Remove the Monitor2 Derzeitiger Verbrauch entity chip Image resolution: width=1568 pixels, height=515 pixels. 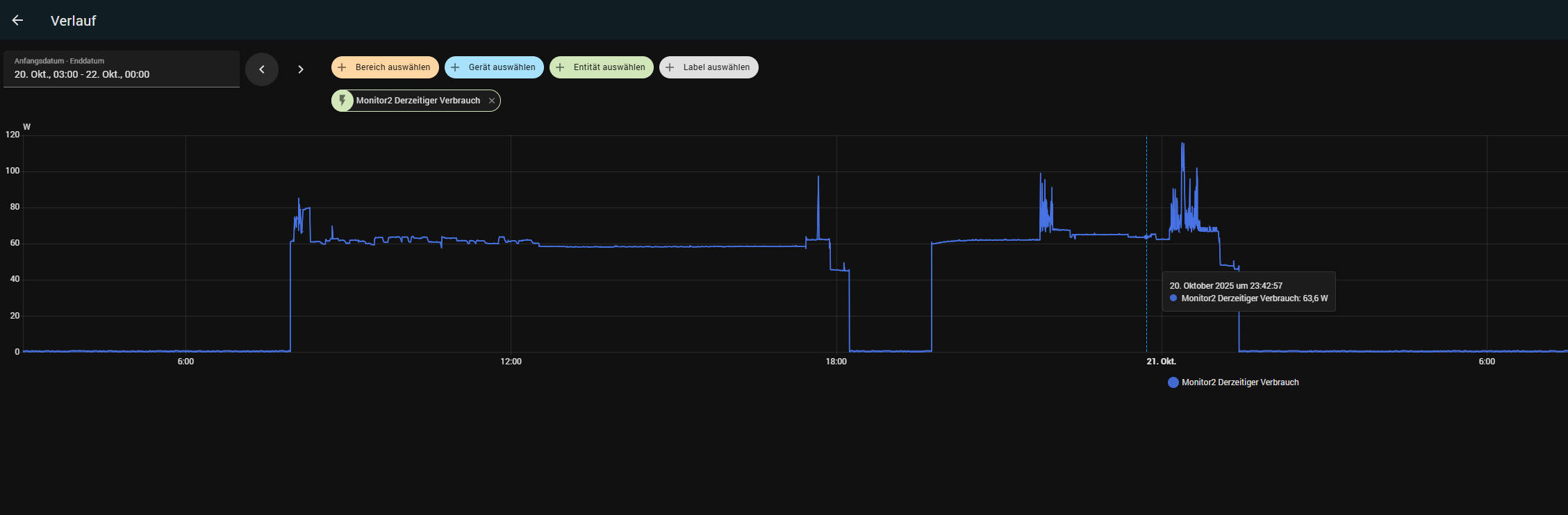tap(492, 101)
